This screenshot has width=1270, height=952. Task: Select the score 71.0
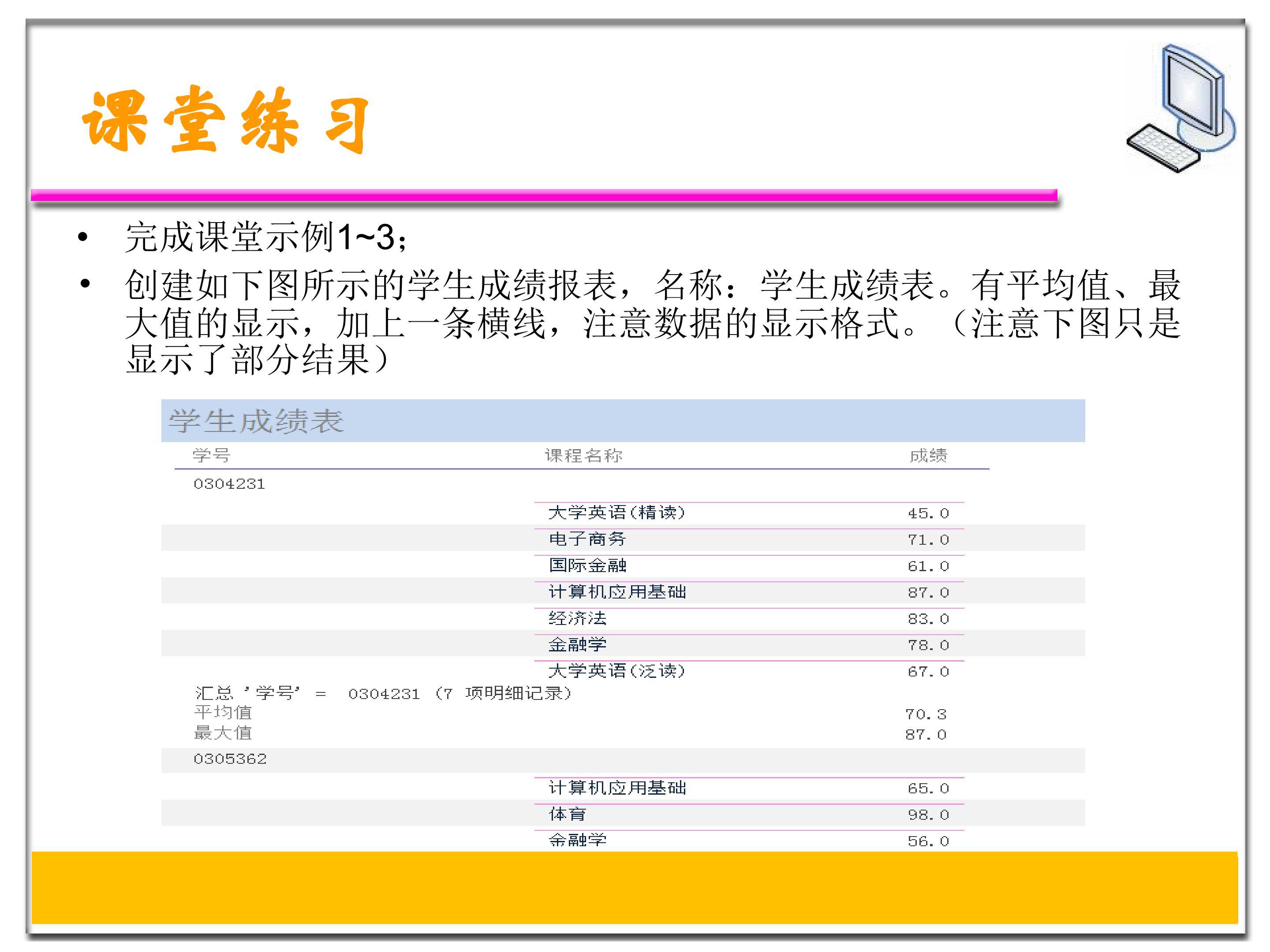(x=928, y=540)
